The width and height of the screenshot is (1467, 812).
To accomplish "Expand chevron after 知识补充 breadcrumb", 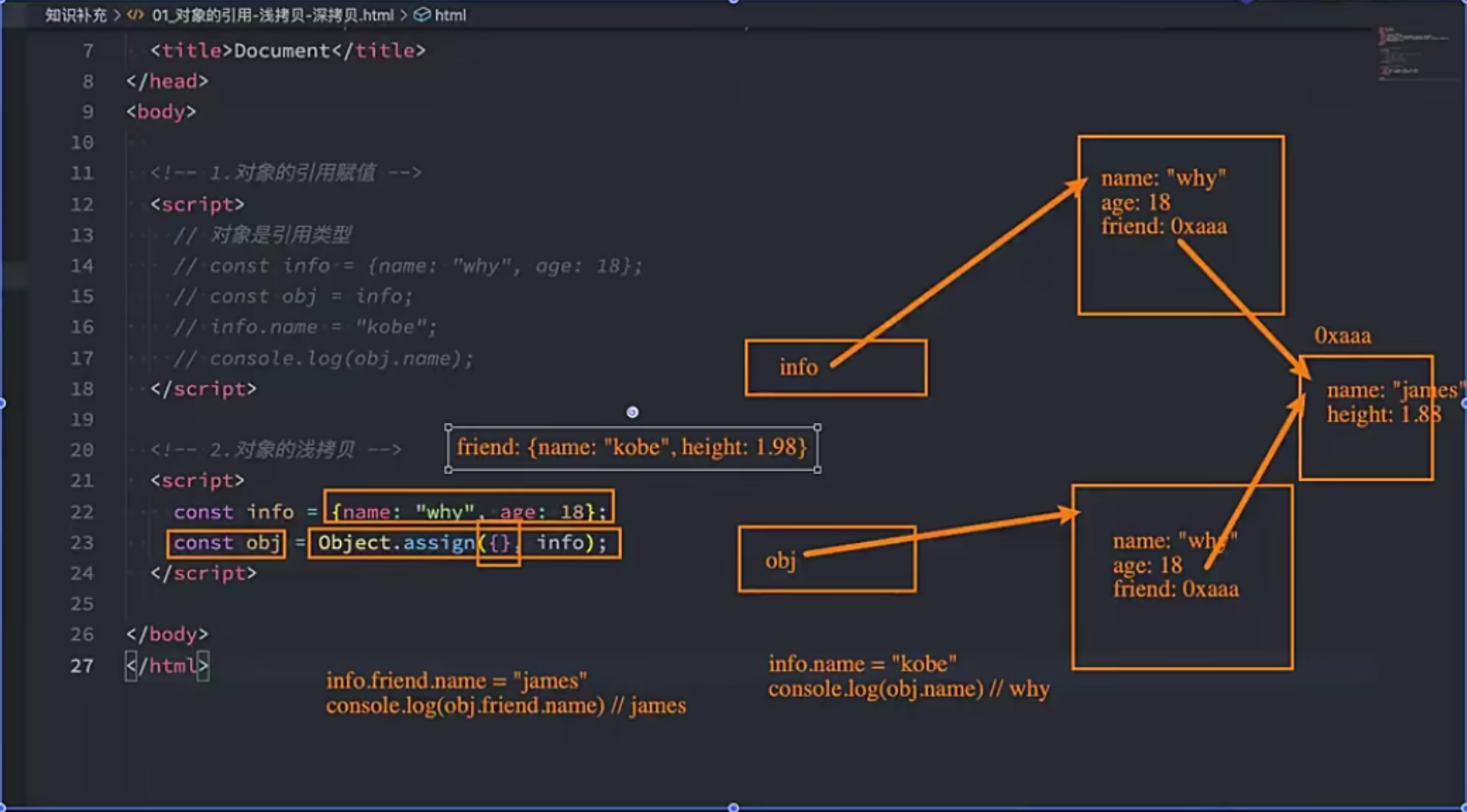I will (117, 15).
